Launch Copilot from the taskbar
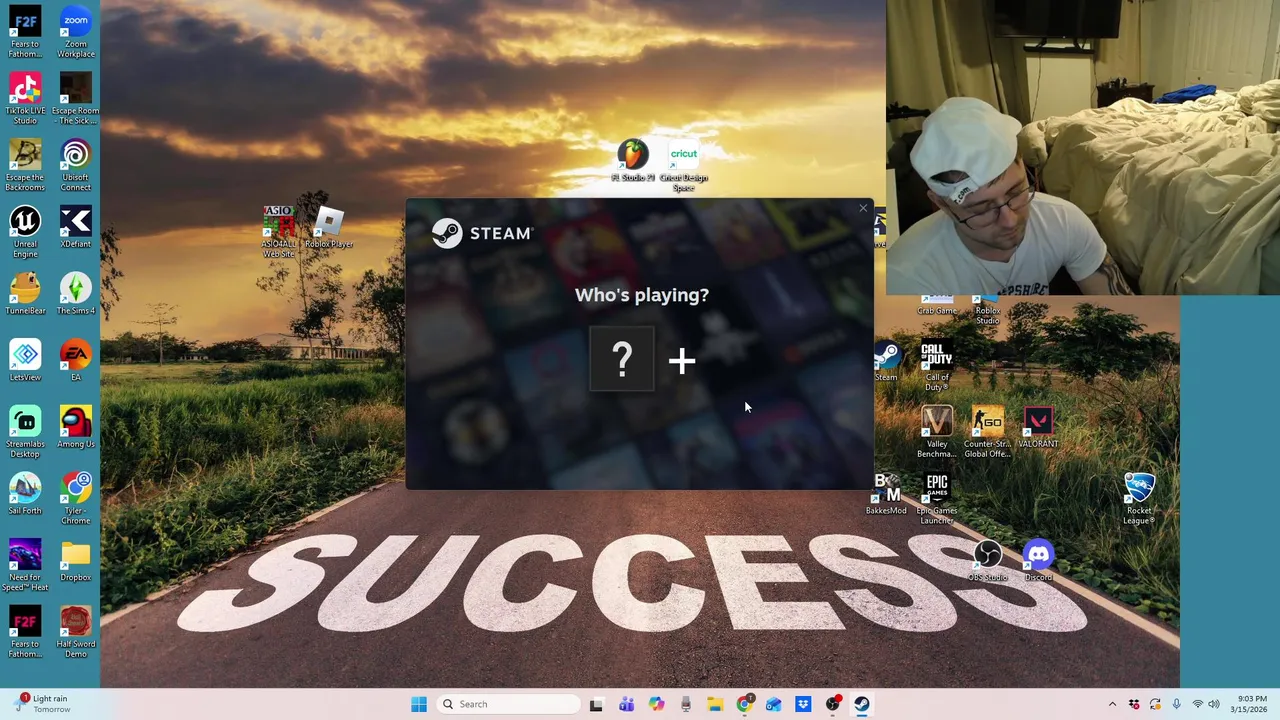The width and height of the screenshot is (1280, 720). click(656, 704)
